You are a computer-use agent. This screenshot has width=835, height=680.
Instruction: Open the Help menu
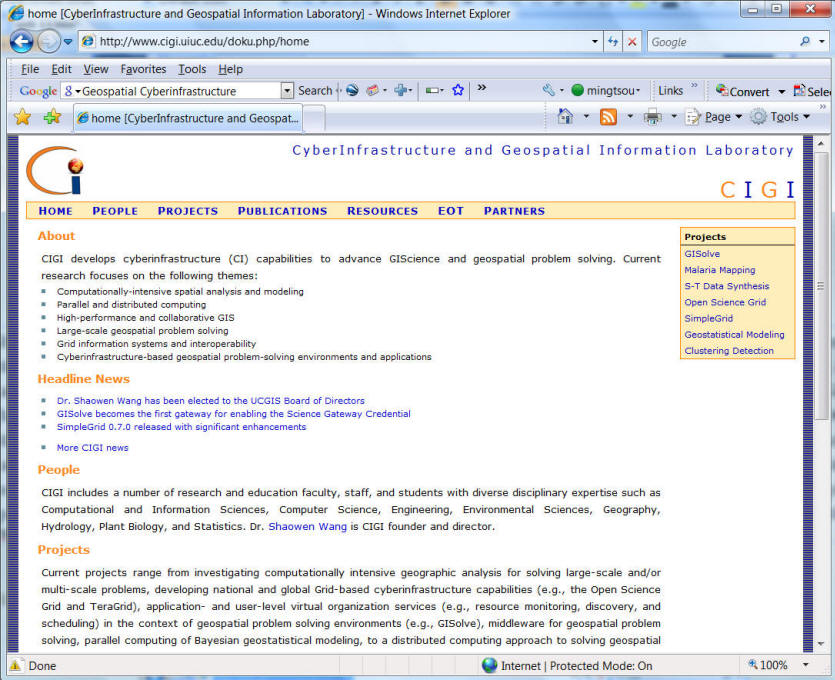click(231, 69)
